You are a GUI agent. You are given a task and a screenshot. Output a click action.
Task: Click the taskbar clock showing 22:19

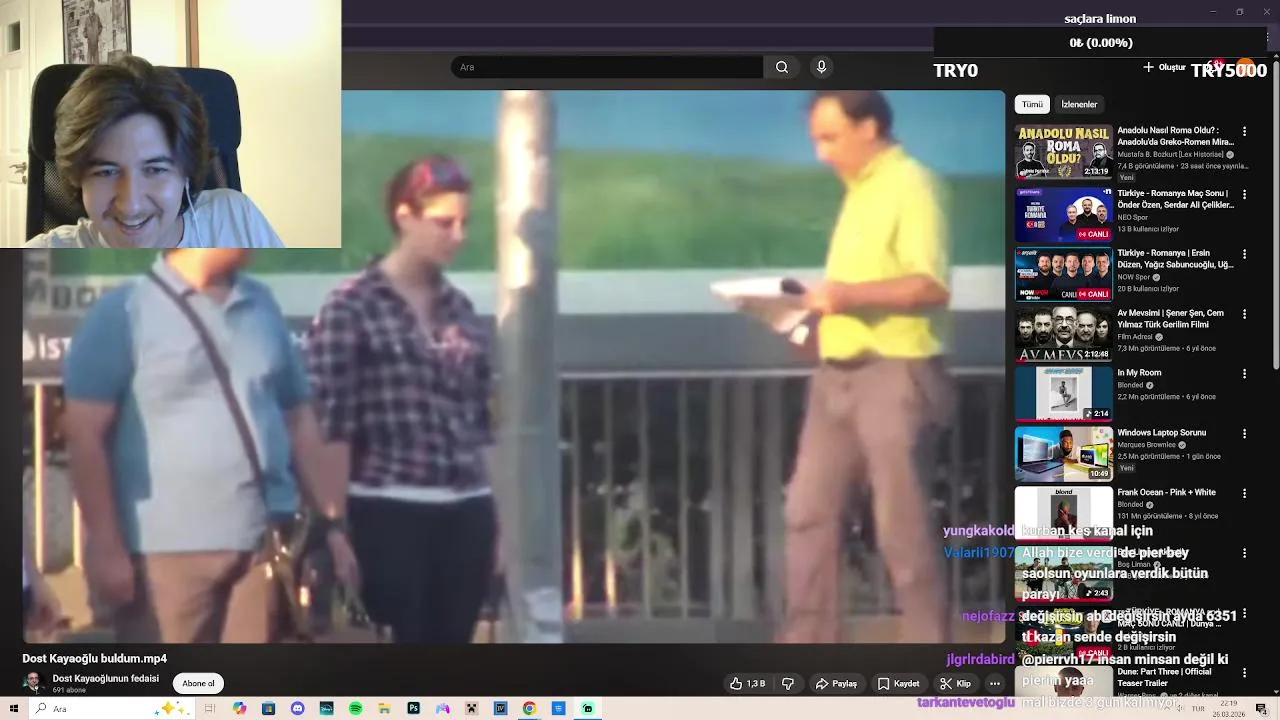point(1231,709)
